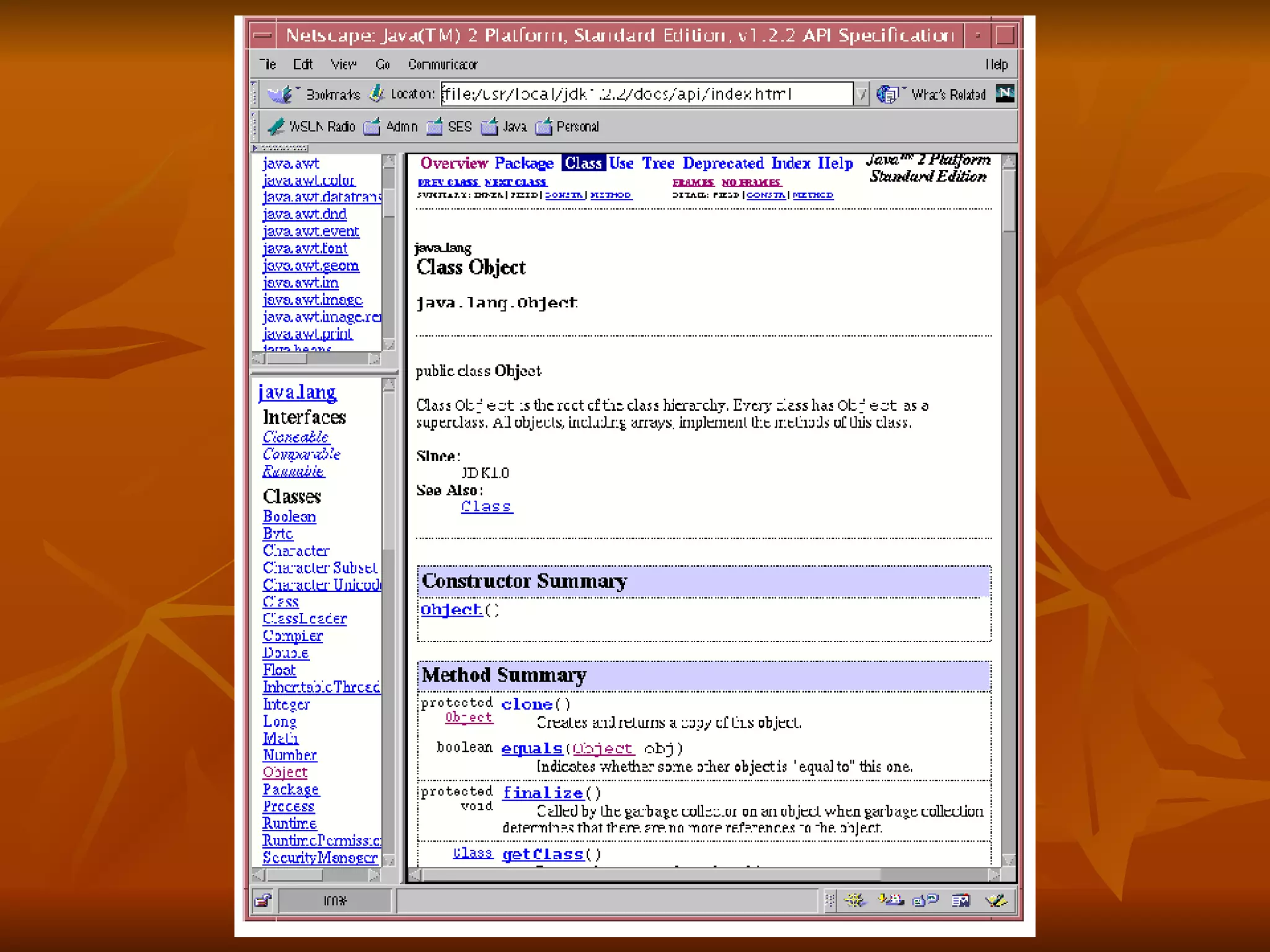Open the Newsgroups icon in the component bar
Image resolution: width=1270 pixels, height=952 pixels.
(x=925, y=901)
